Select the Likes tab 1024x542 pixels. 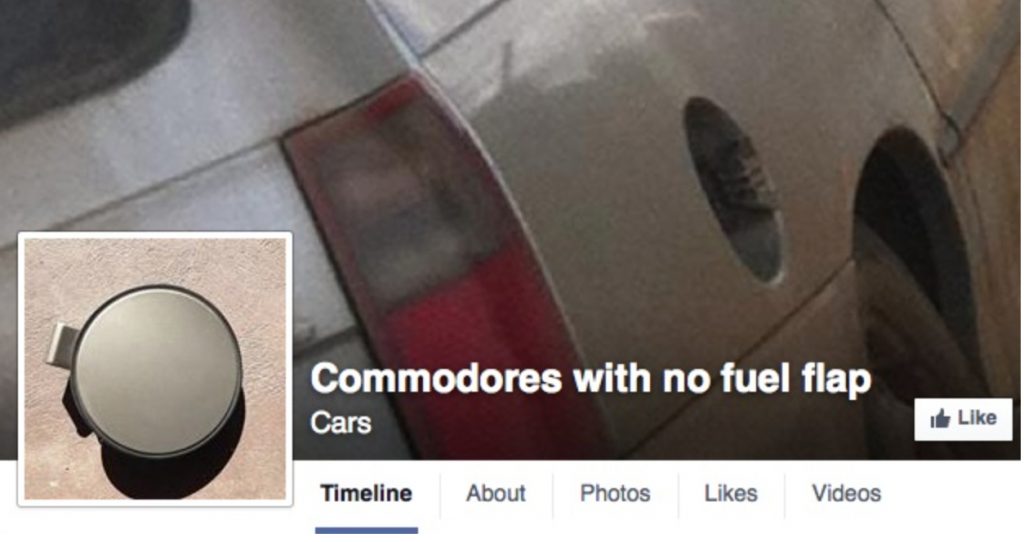point(731,493)
